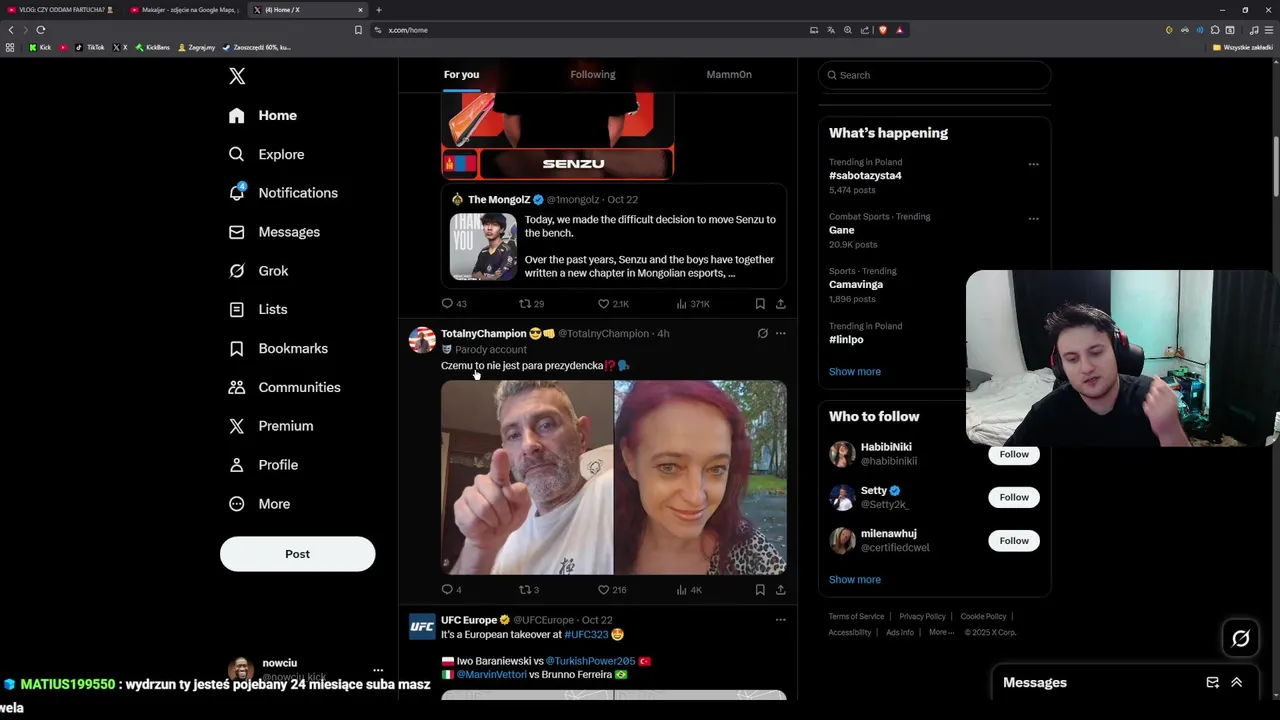Share The MongolZ Senzu post
The image size is (1280, 720).
[780, 304]
